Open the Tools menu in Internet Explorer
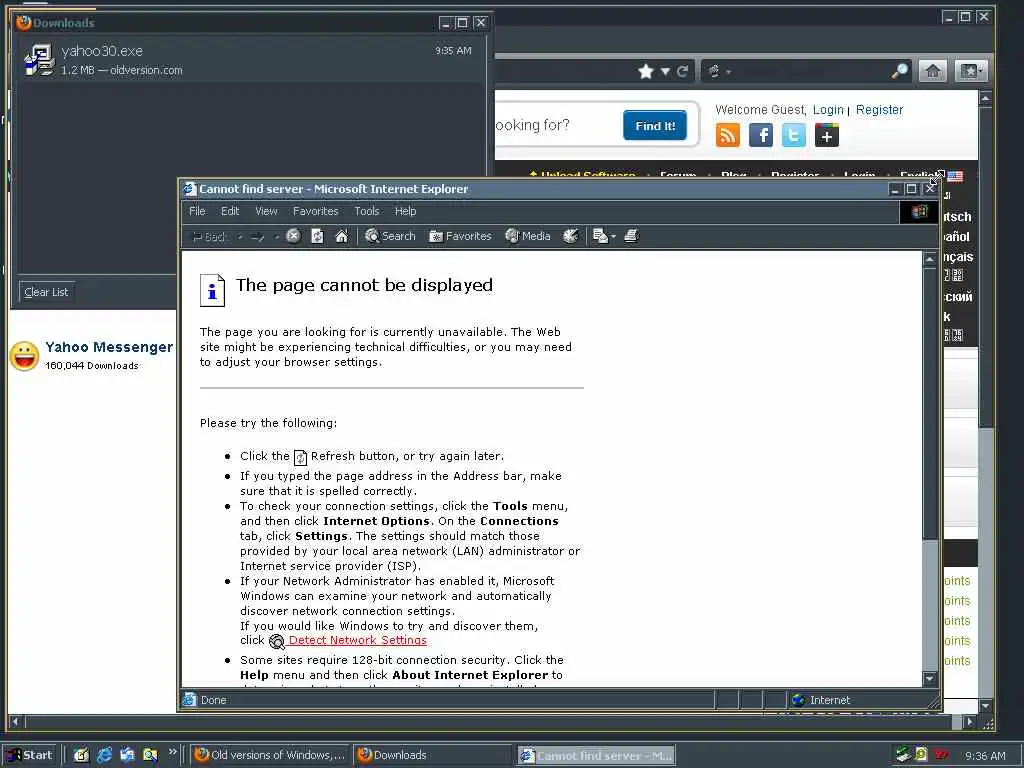Image resolution: width=1024 pixels, height=768 pixels. tap(366, 211)
